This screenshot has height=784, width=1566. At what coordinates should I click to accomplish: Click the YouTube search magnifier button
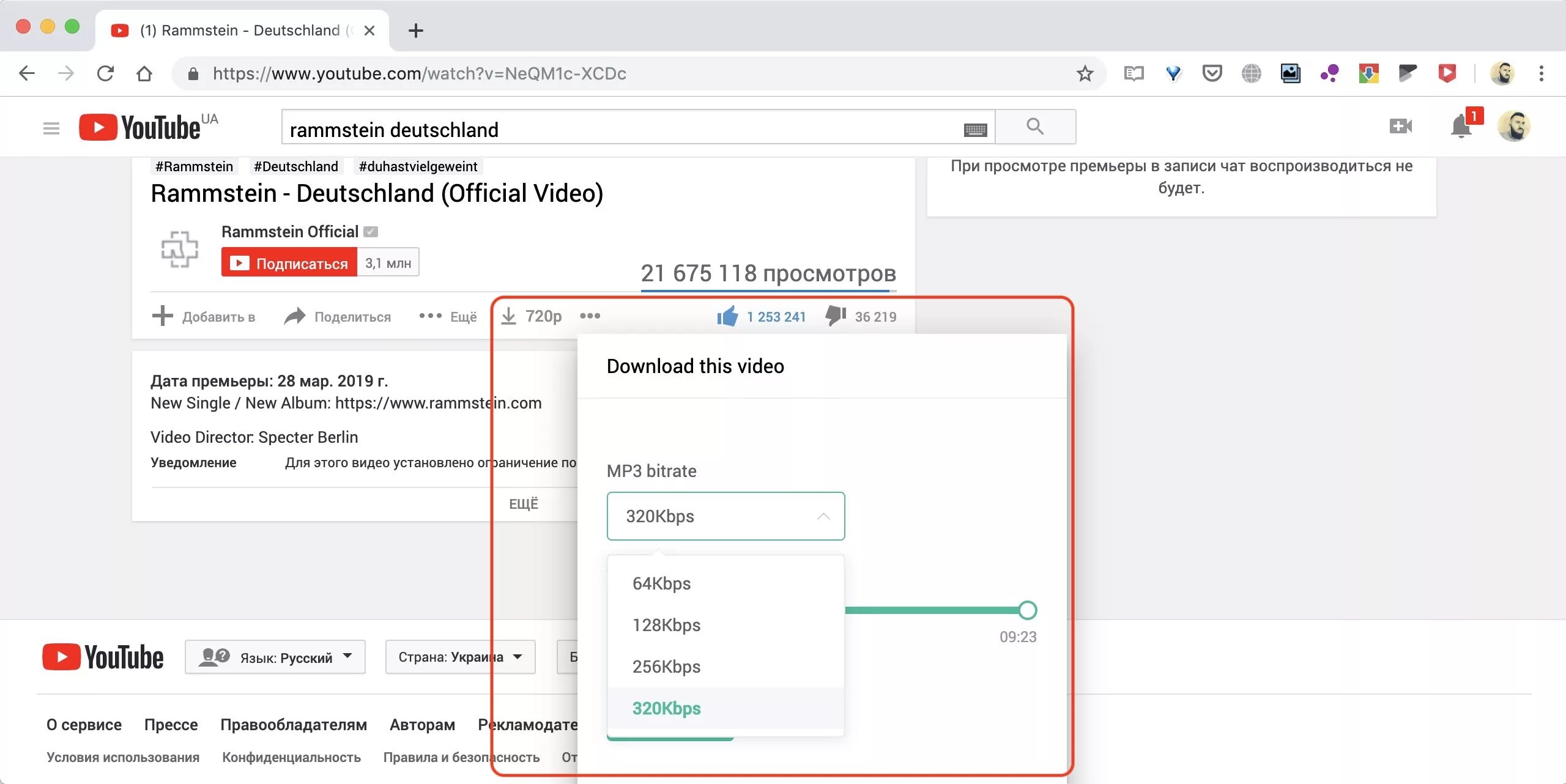pyautogui.click(x=1035, y=127)
